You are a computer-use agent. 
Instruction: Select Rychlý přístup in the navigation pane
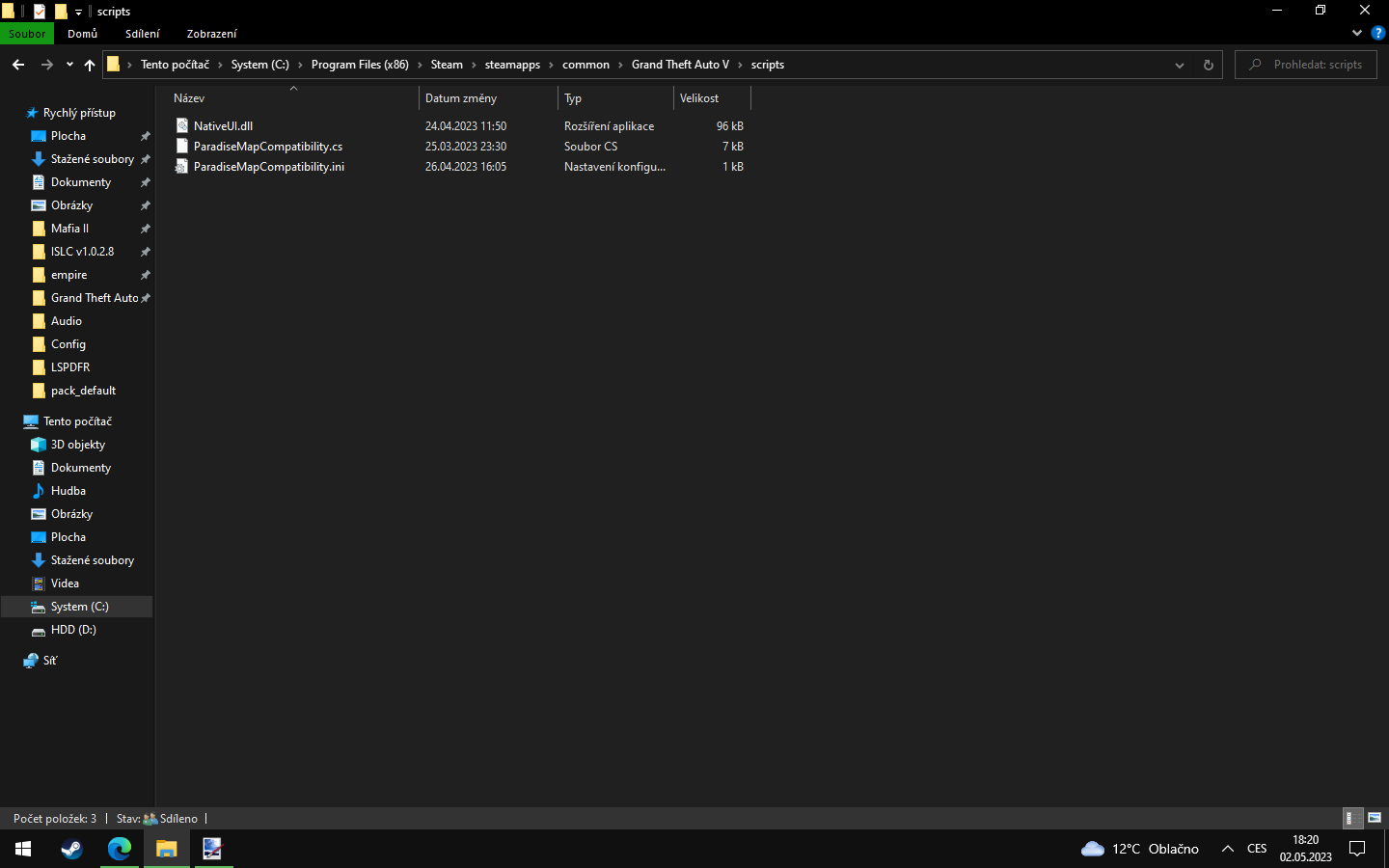tap(79, 113)
